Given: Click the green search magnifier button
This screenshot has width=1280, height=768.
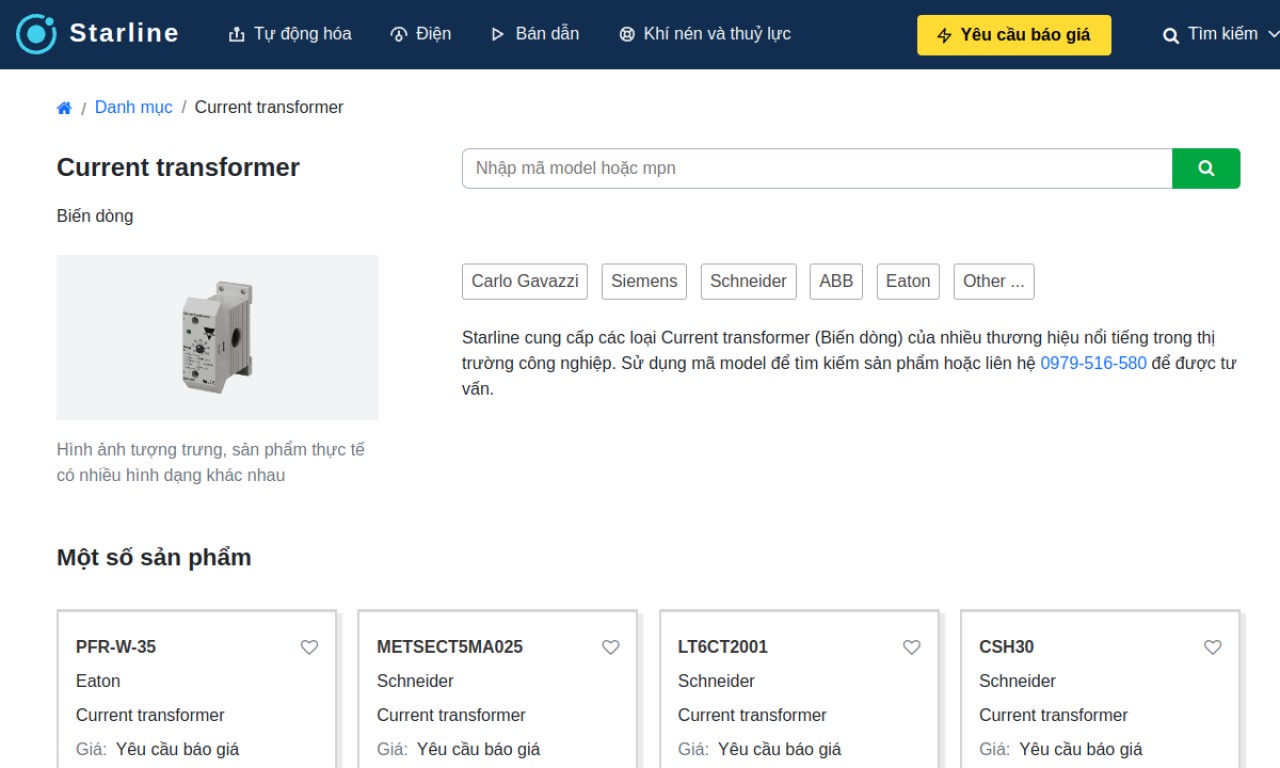Looking at the screenshot, I should pos(1206,168).
